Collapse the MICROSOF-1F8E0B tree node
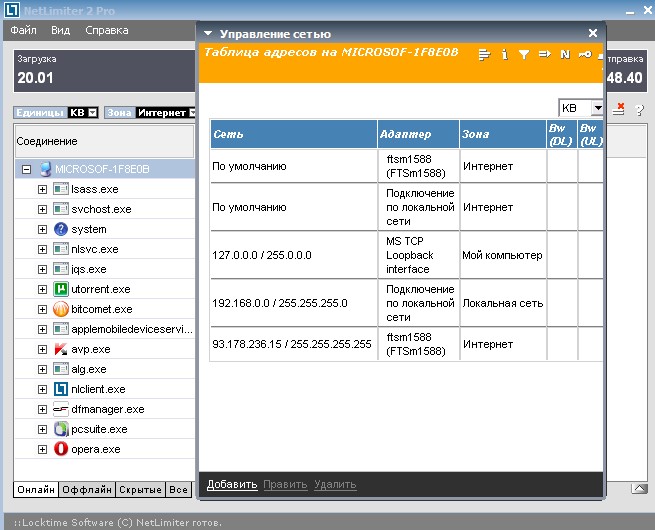The width and height of the screenshot is (655, 530). [x=26, y=169]
